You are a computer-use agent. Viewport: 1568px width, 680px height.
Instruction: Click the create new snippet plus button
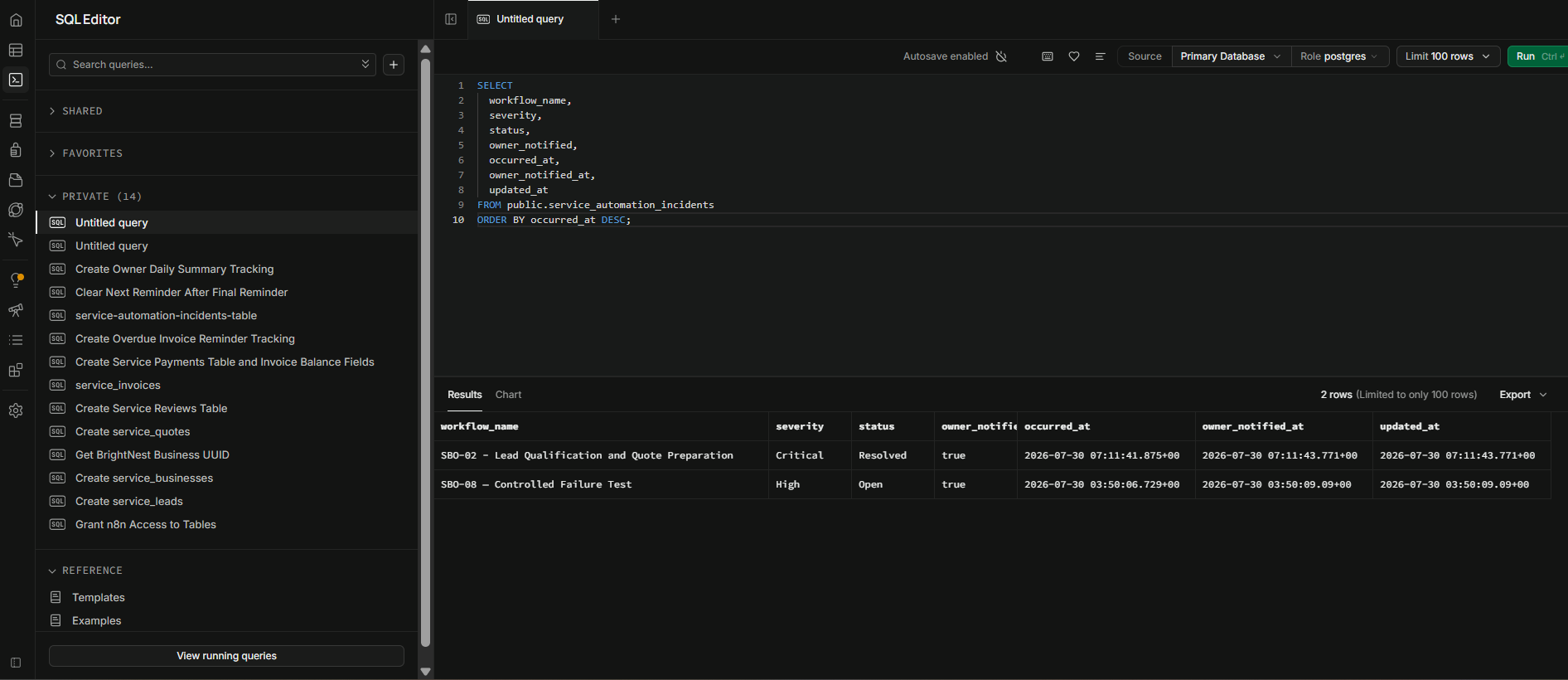point(394,65)
